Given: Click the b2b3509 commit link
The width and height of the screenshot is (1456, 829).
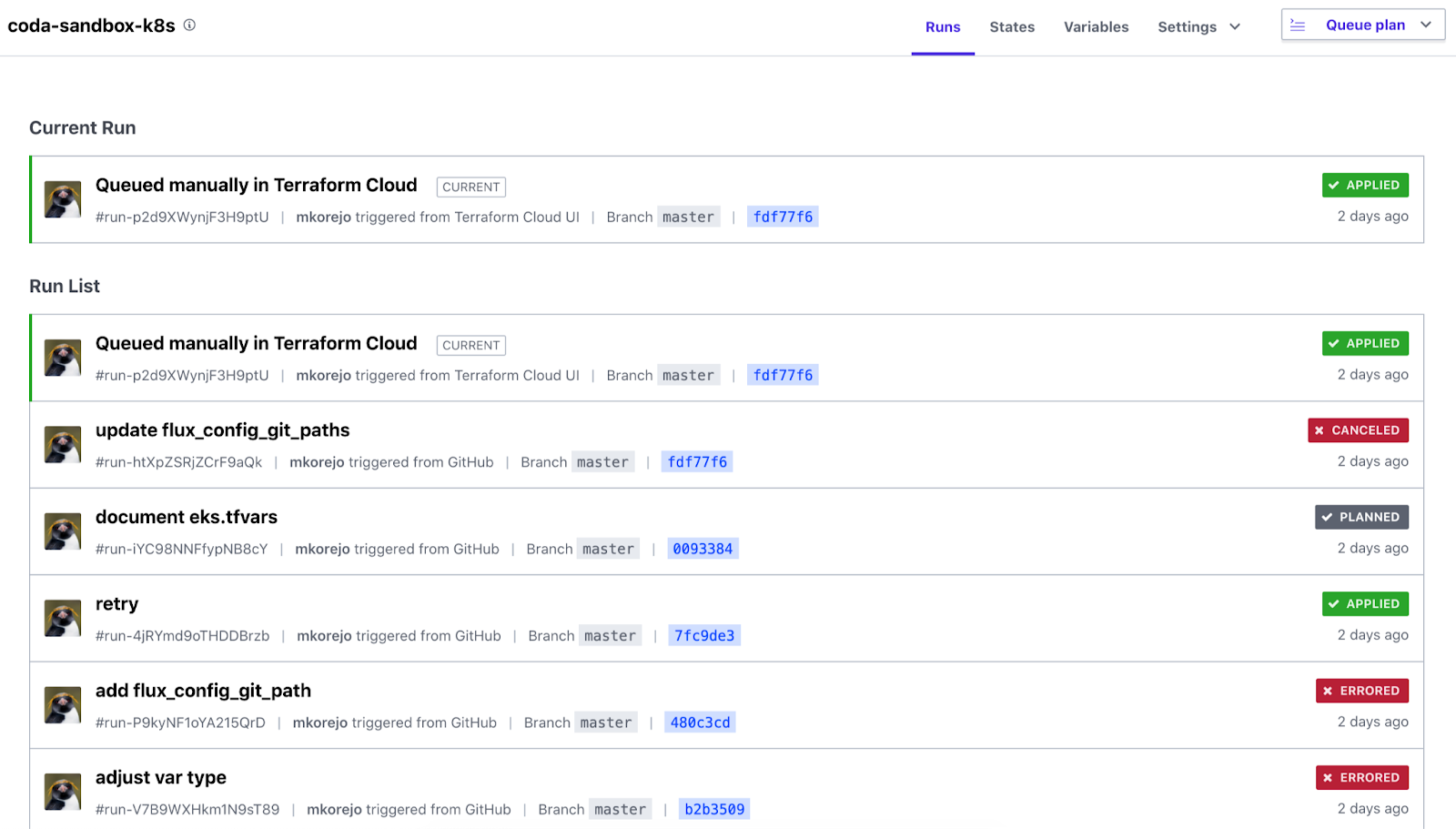Looking at the screenshot, I should pos(713,808).
